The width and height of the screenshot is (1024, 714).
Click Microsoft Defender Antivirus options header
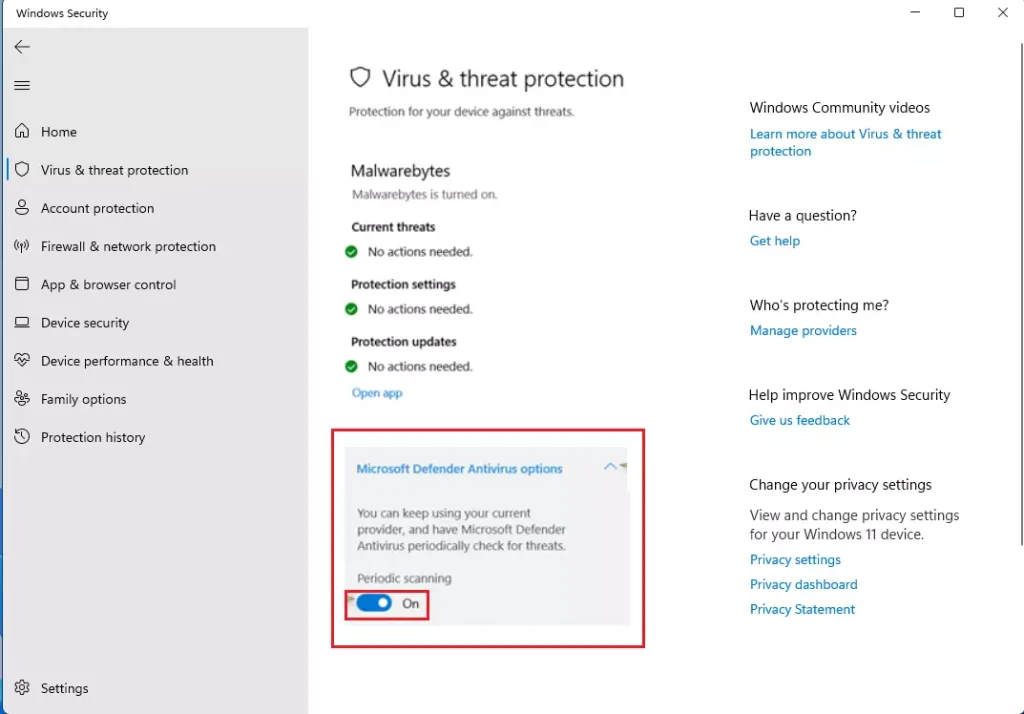(x=459, y=468)
